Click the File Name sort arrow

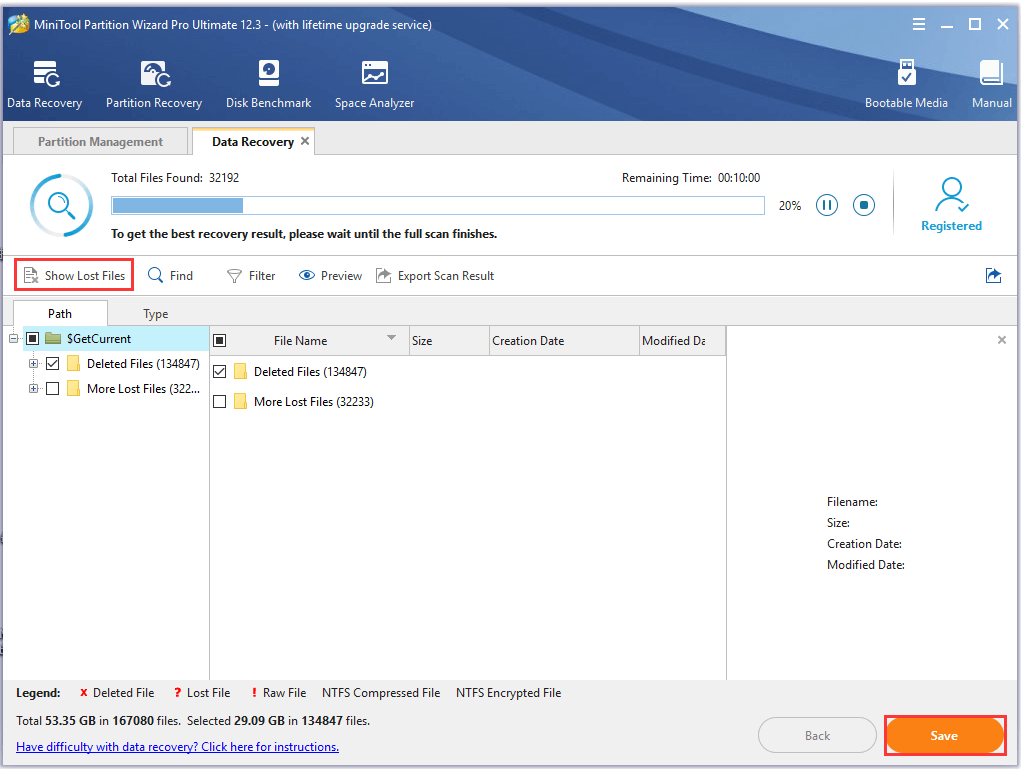pyautogui.click(x=391, y=337)
